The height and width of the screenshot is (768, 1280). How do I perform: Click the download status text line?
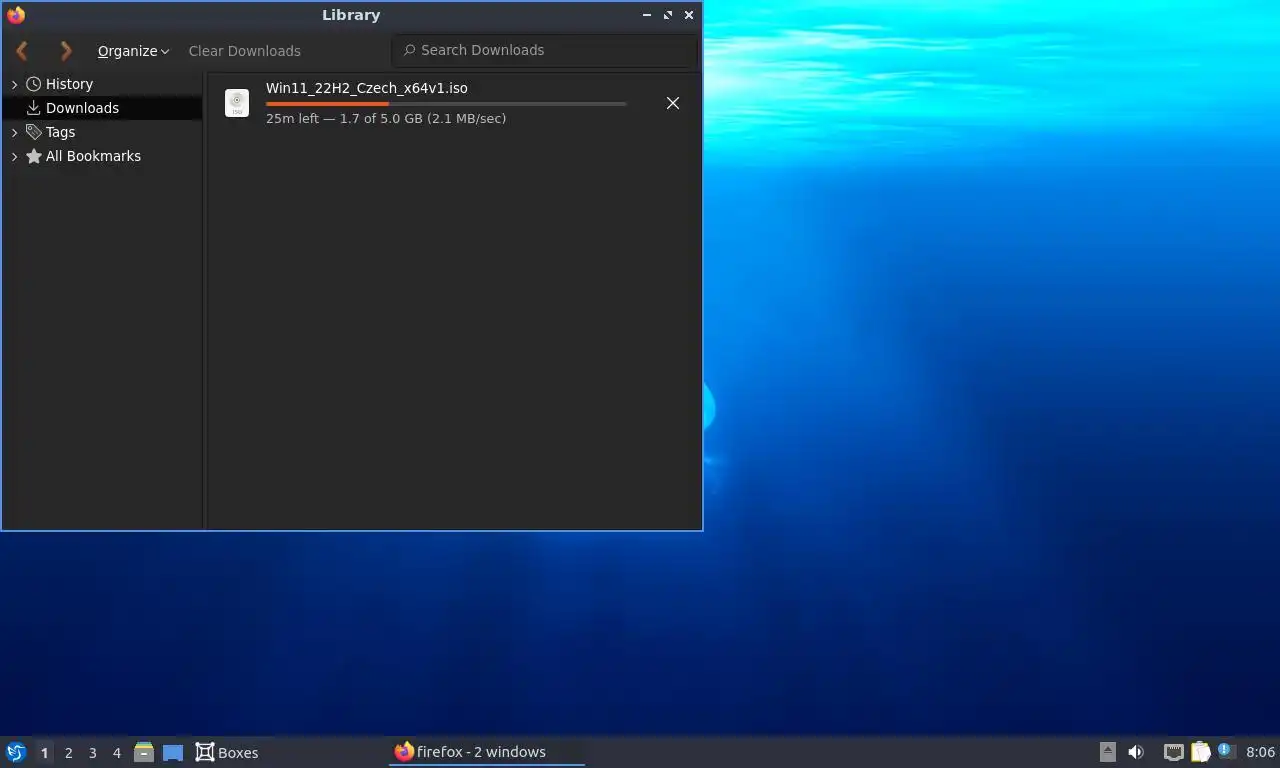point(386,118)
